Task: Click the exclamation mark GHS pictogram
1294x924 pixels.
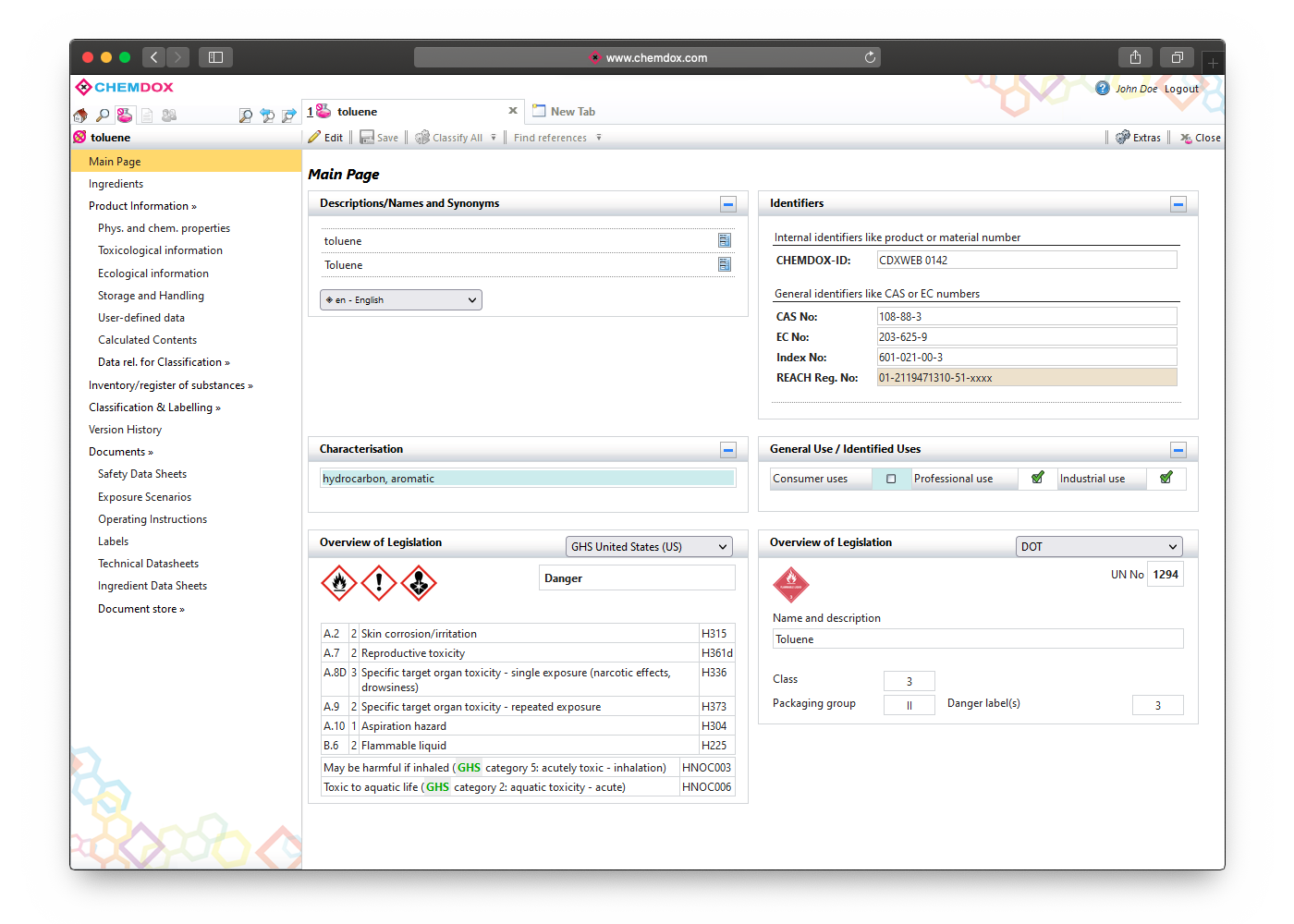Action: (x=379, y=583)
